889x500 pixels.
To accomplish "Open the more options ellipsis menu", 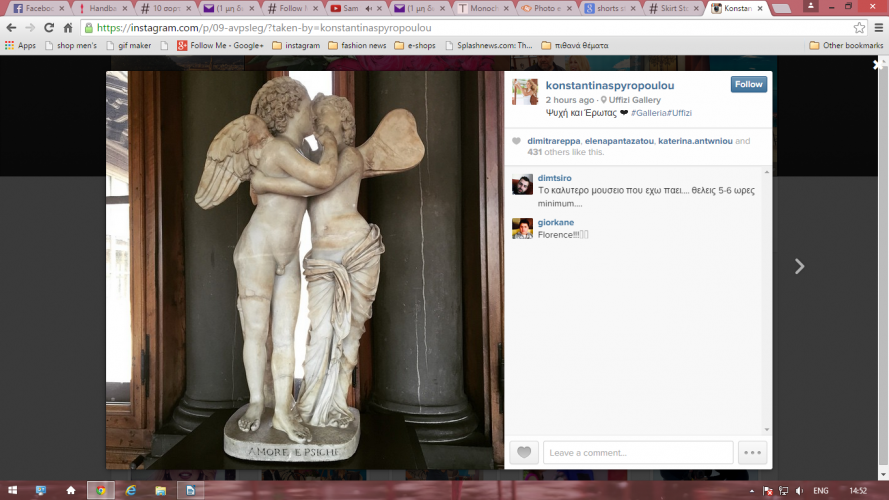I will pos(752,452).
